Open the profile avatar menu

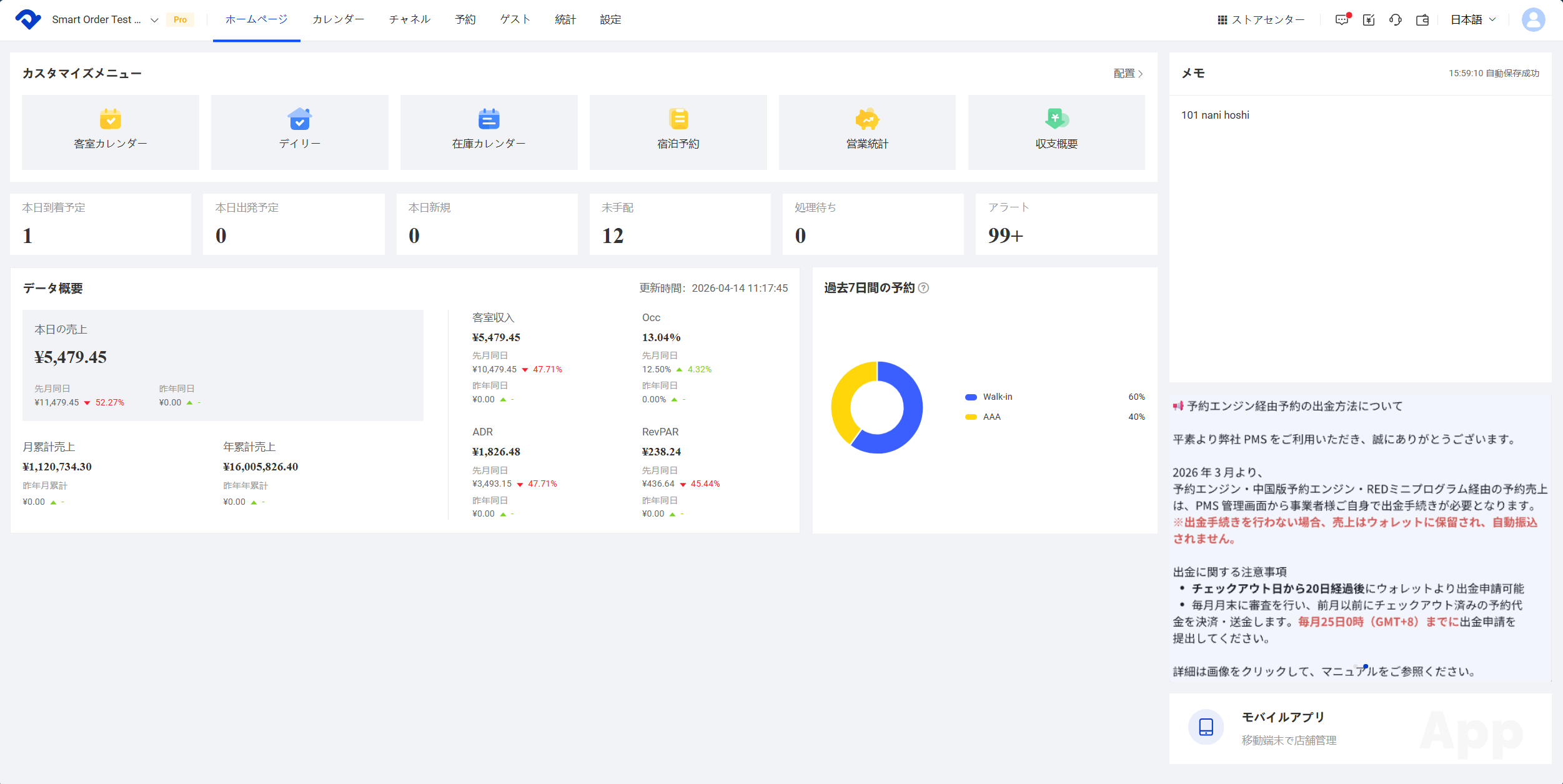(1534, 19)
